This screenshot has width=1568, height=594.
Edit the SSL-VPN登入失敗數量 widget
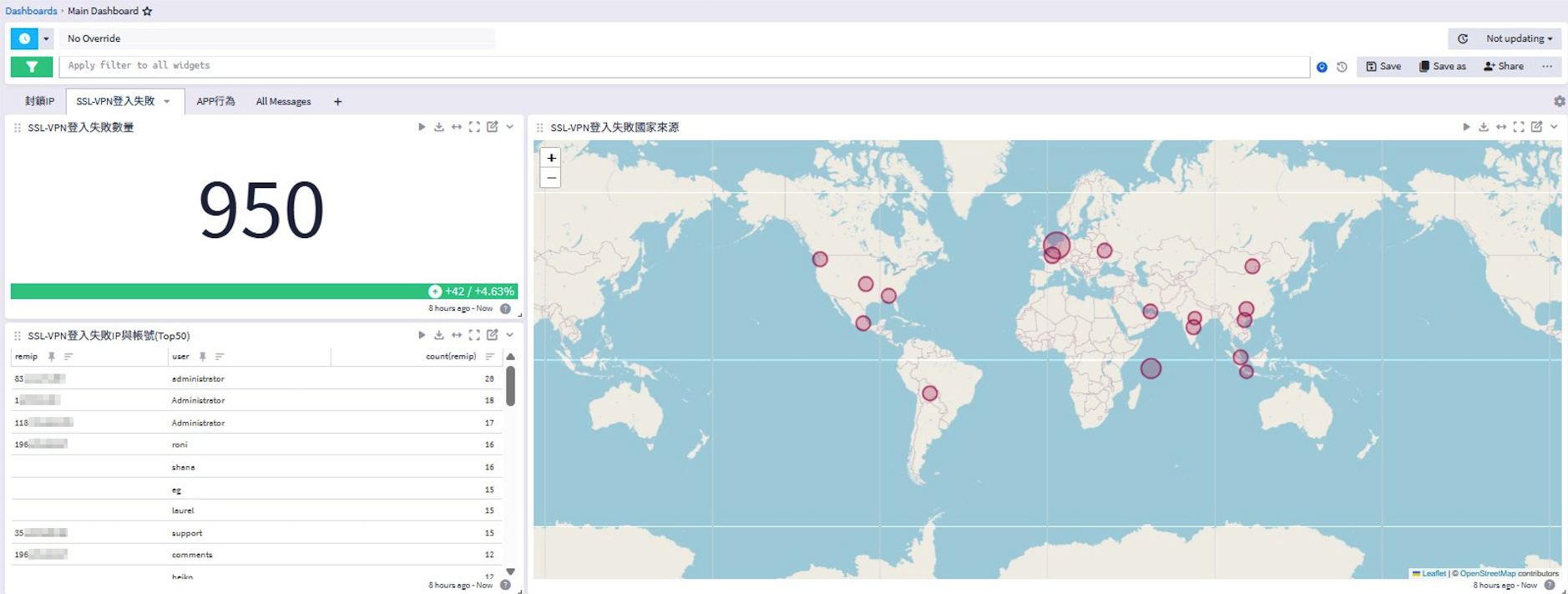tap(493, 127)
